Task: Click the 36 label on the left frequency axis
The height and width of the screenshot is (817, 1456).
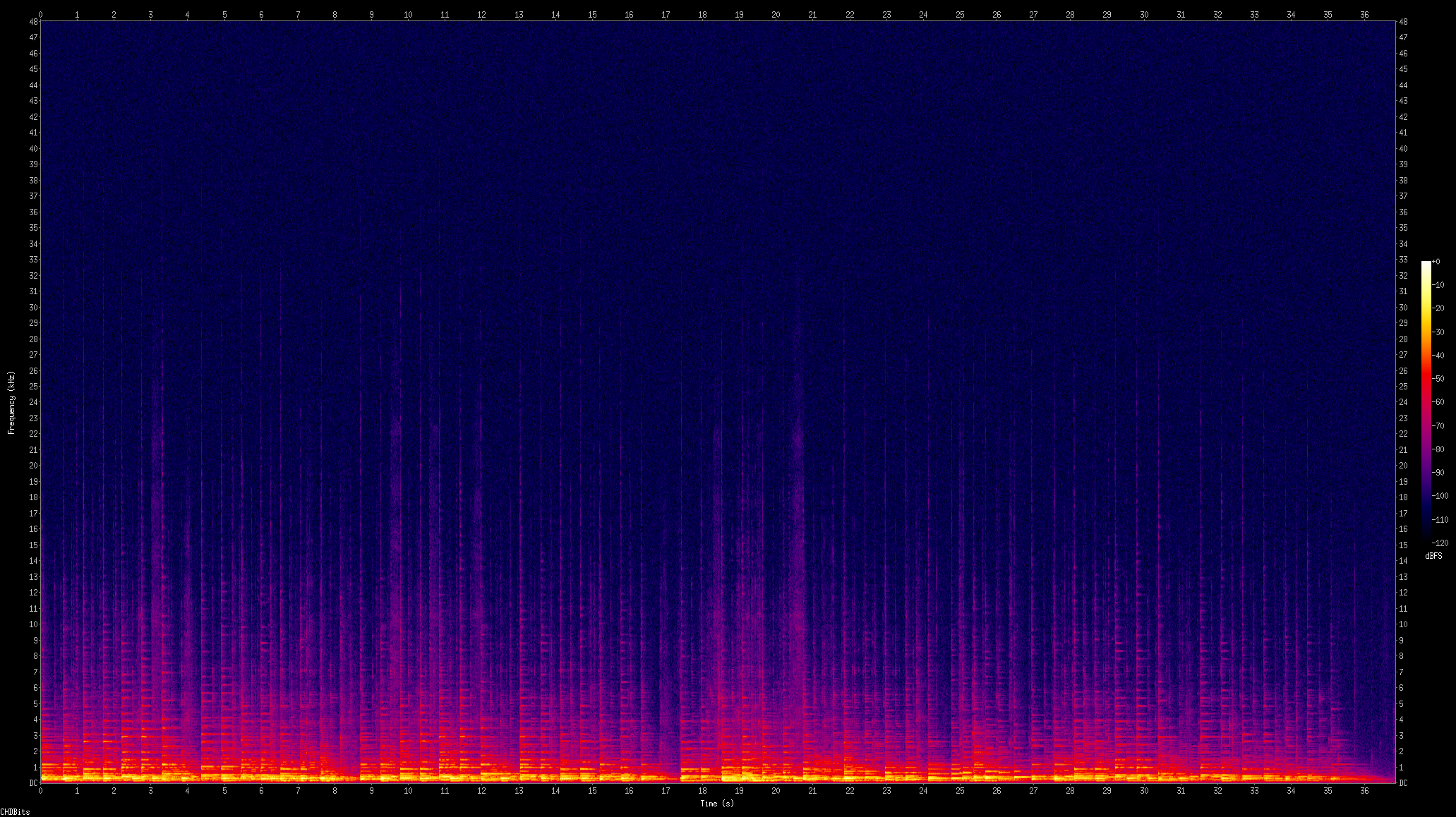Action: [33, 212]
